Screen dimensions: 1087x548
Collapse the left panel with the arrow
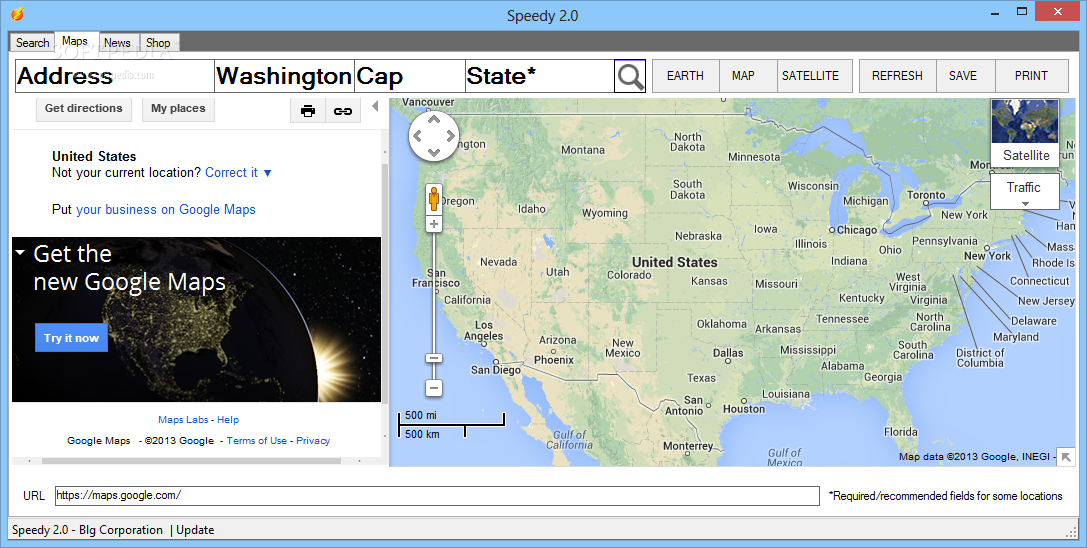tap(375, 106)
